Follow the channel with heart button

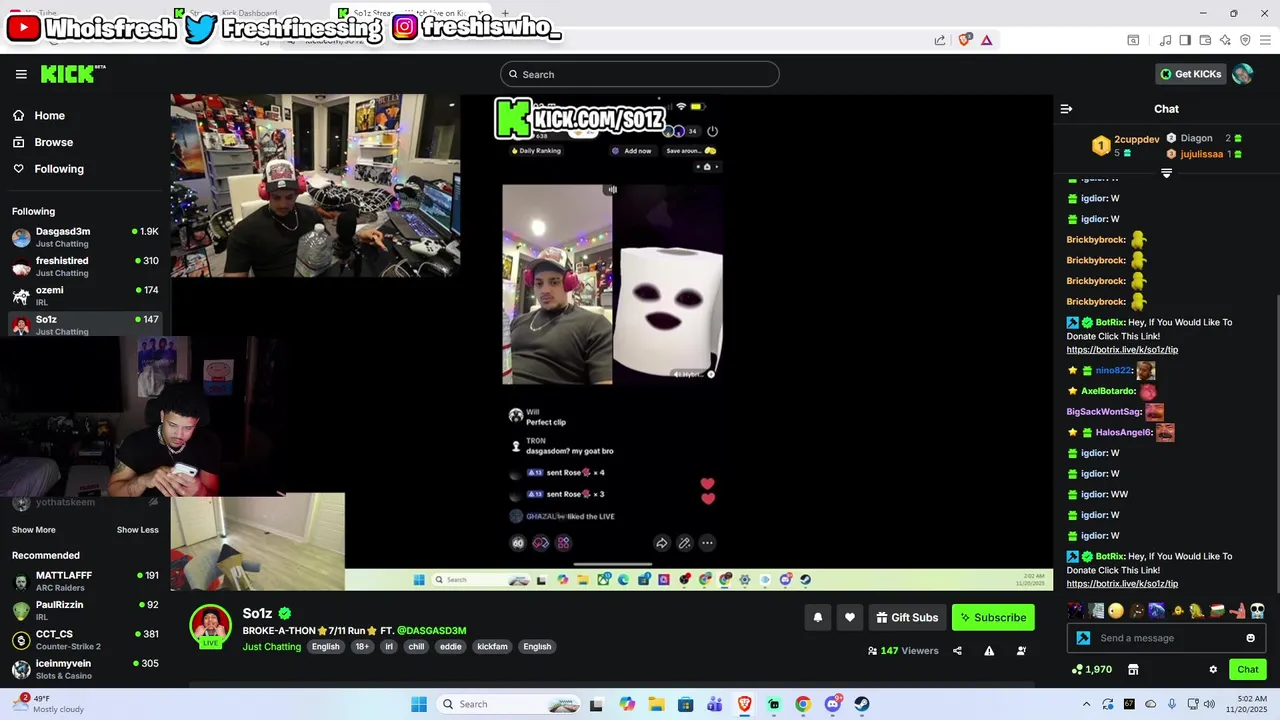click(x=850, y=618)
